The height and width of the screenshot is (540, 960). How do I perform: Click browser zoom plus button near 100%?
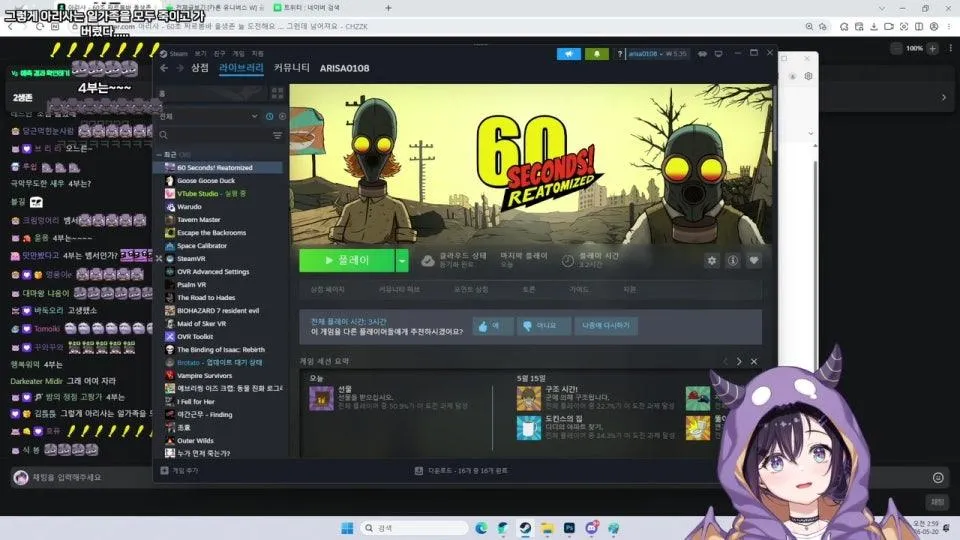coord(932,48)
